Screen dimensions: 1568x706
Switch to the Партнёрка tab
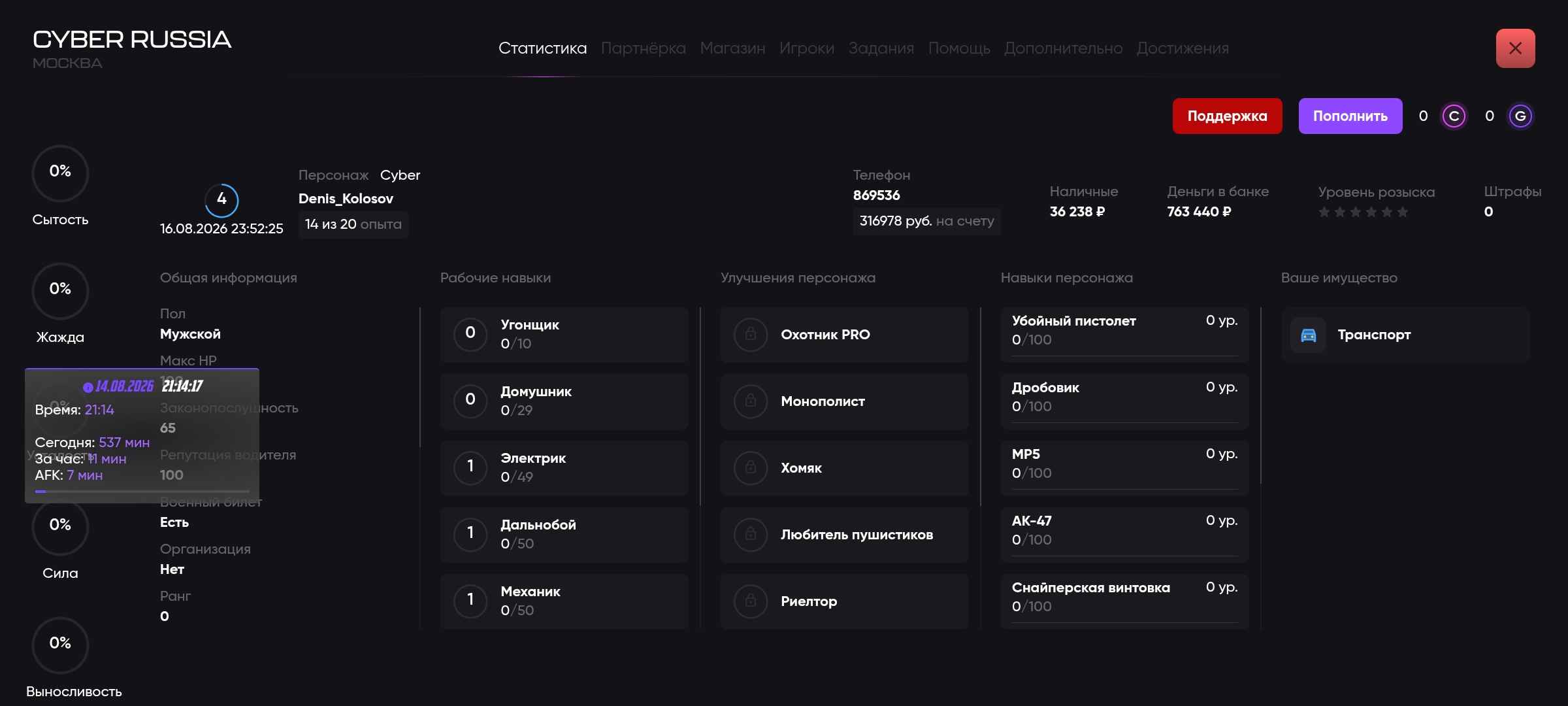coord(643,48)
